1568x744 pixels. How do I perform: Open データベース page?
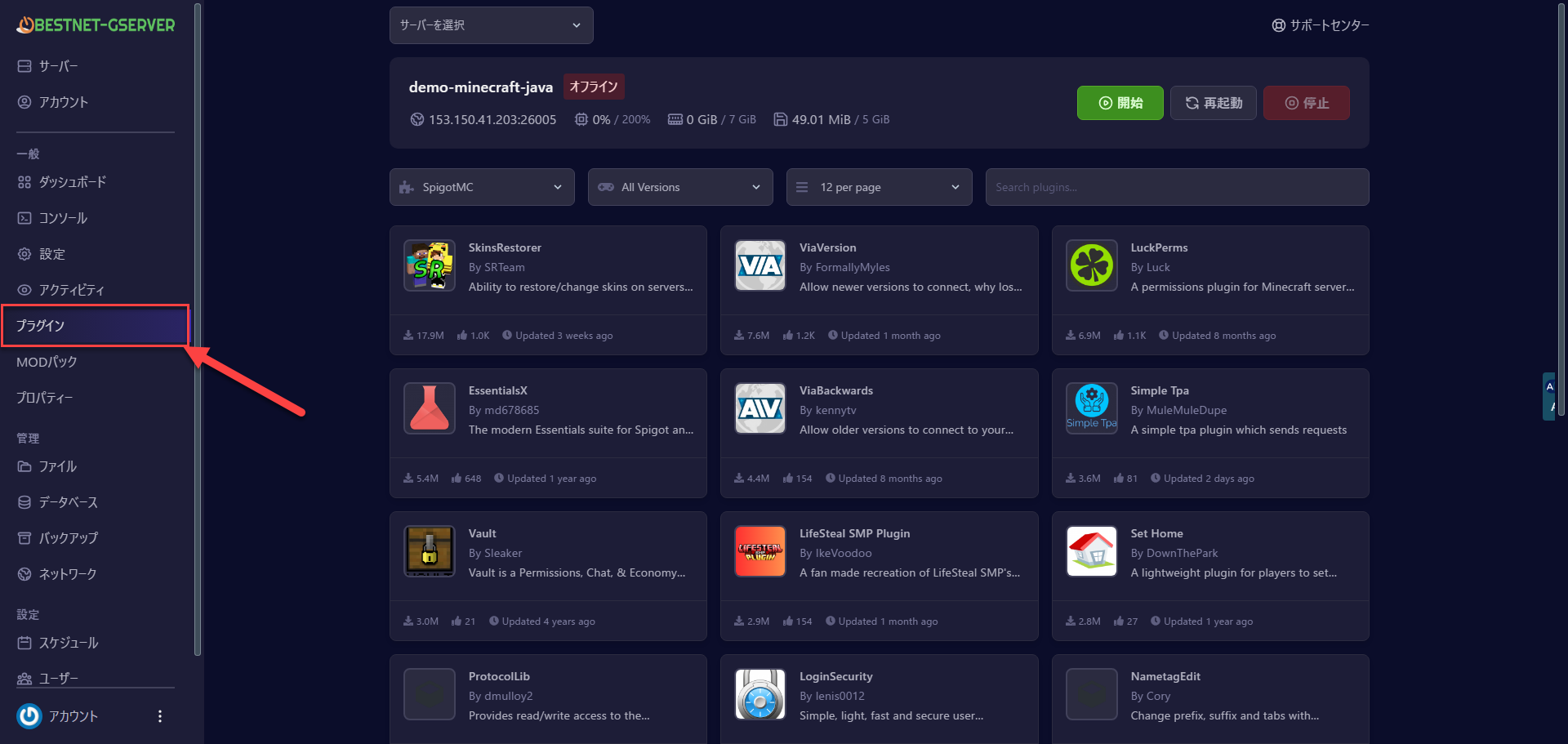[58, 502]
